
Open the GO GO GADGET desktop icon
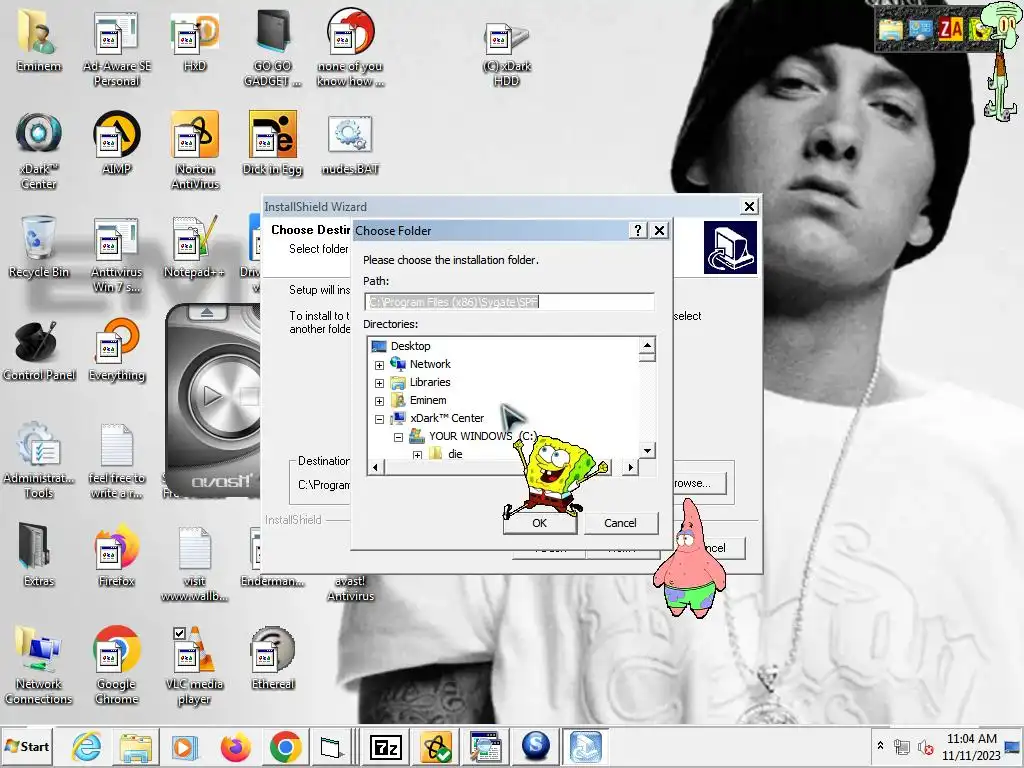pyautogui.click(x=272, y=48)
